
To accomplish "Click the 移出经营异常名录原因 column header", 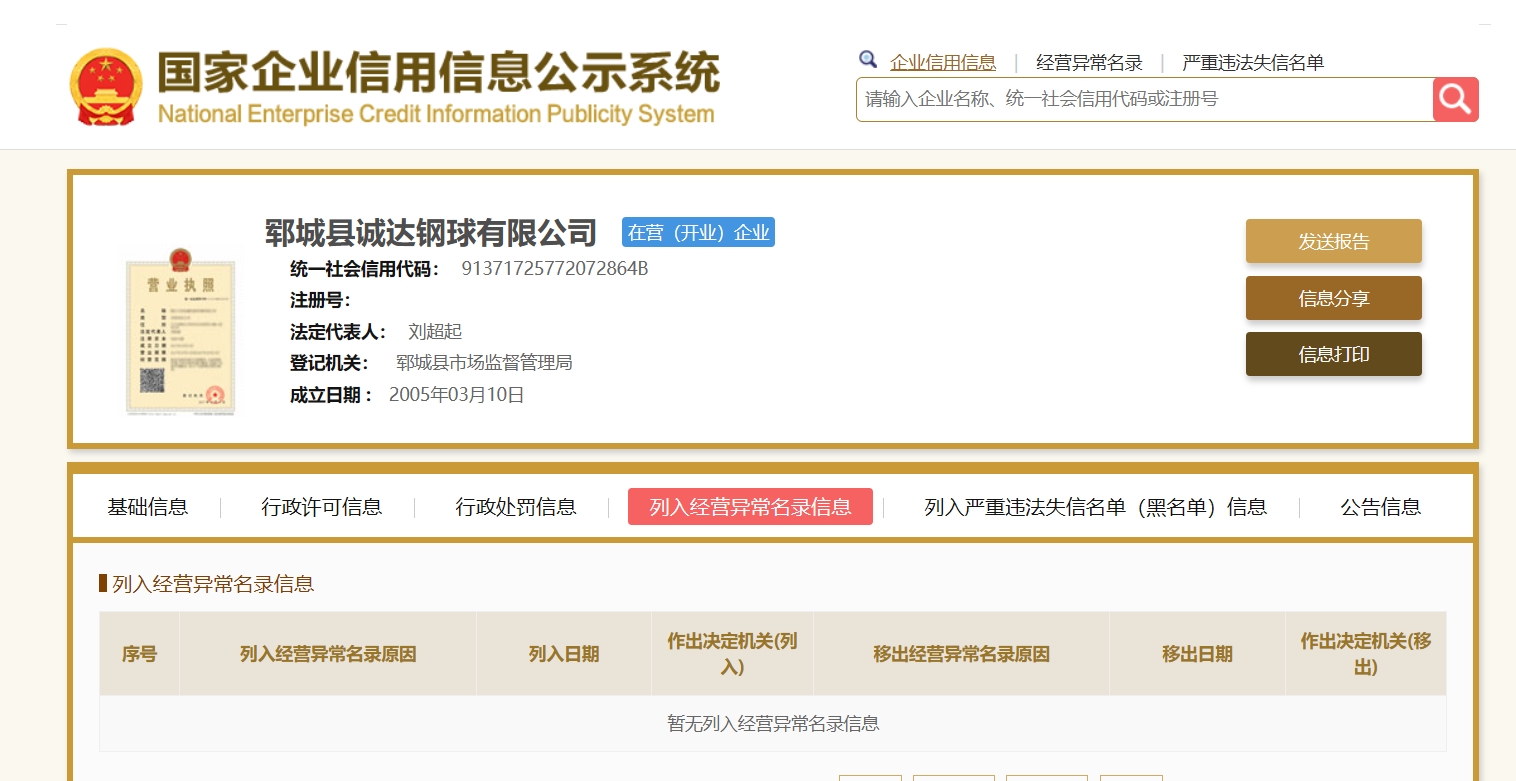I will tap(961, 654).
